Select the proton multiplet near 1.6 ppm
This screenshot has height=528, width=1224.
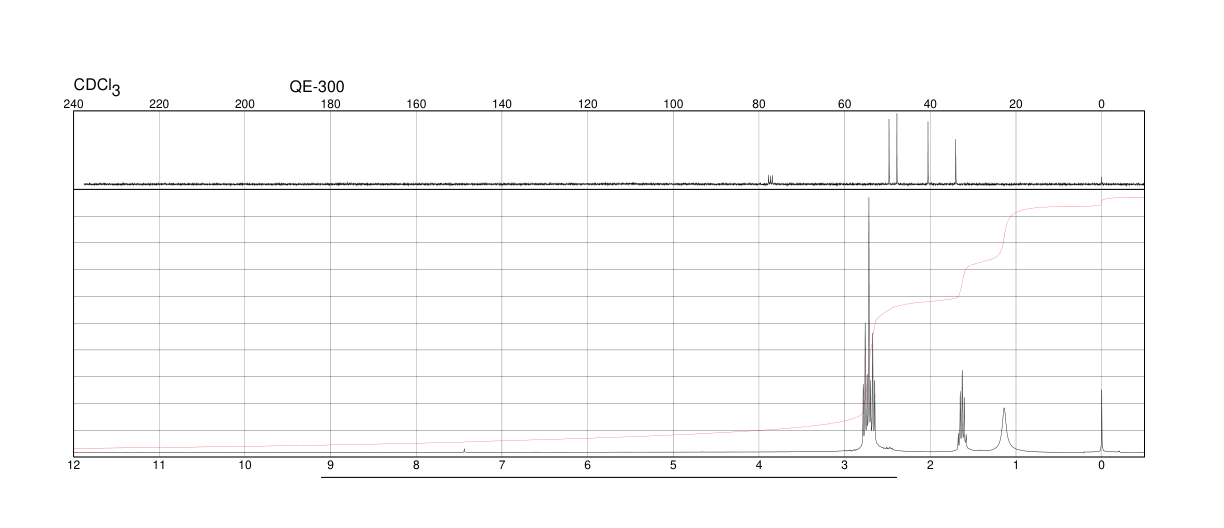point(962,410)
